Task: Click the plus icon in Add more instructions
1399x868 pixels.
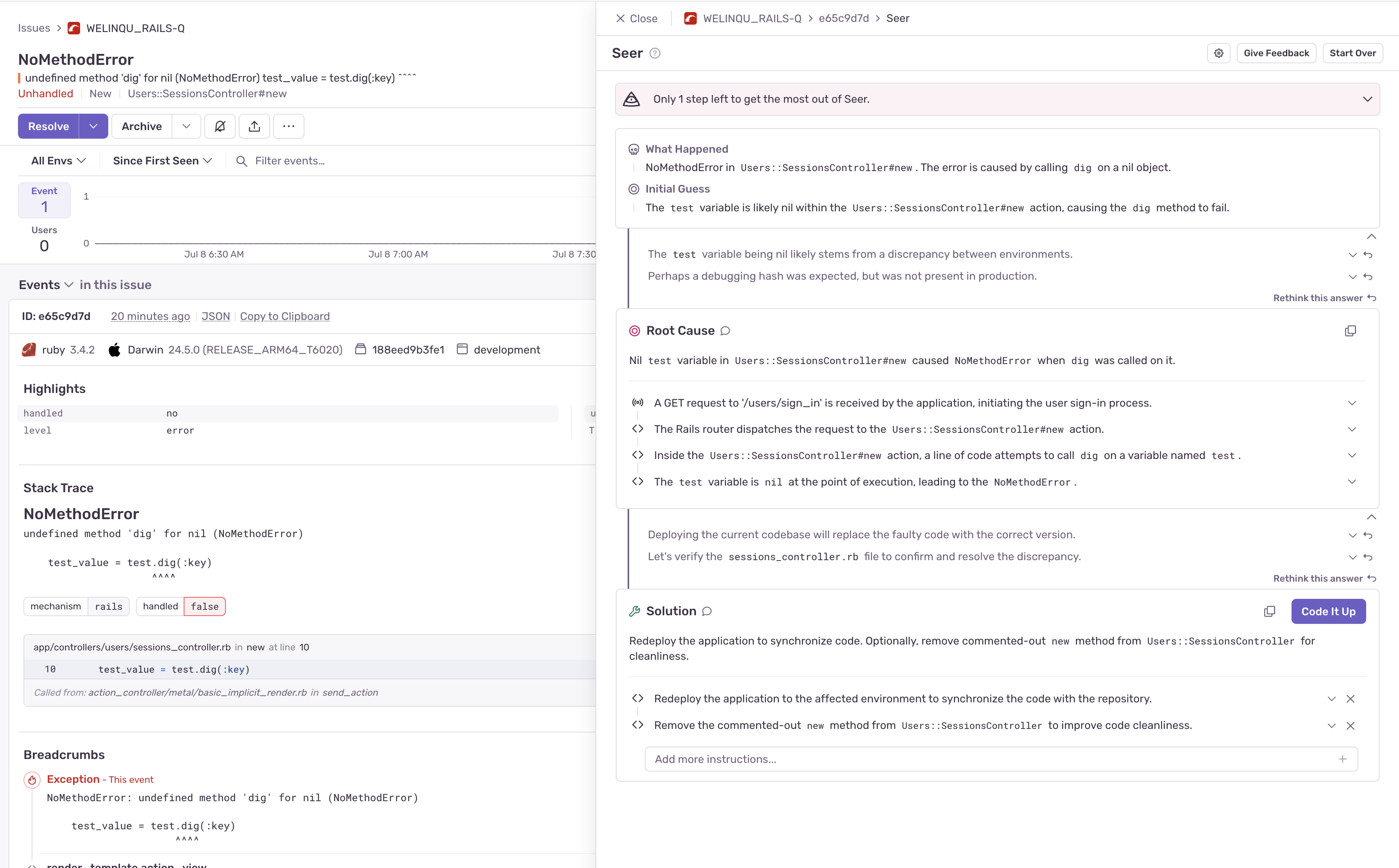Action: 1343,759
